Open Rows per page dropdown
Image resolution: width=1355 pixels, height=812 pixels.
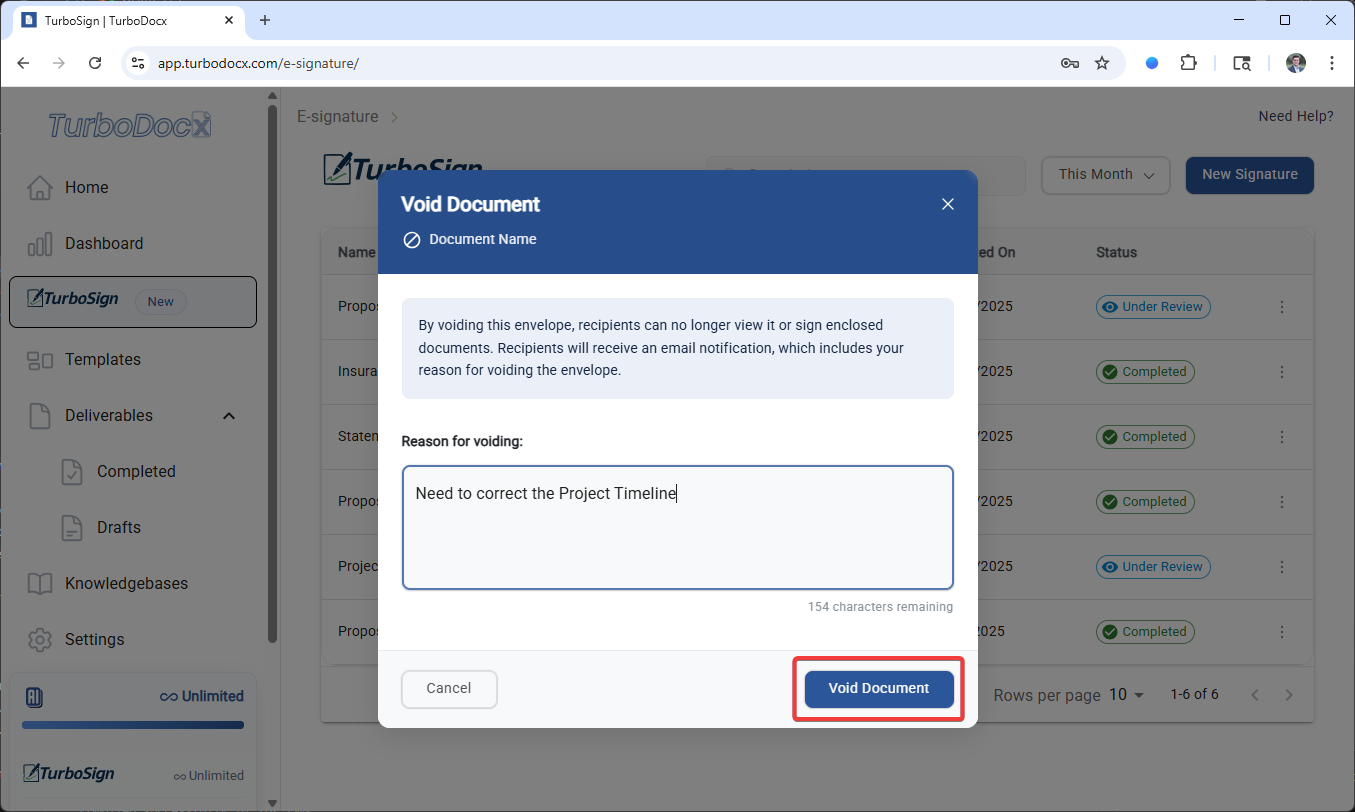click(1127, 695)
